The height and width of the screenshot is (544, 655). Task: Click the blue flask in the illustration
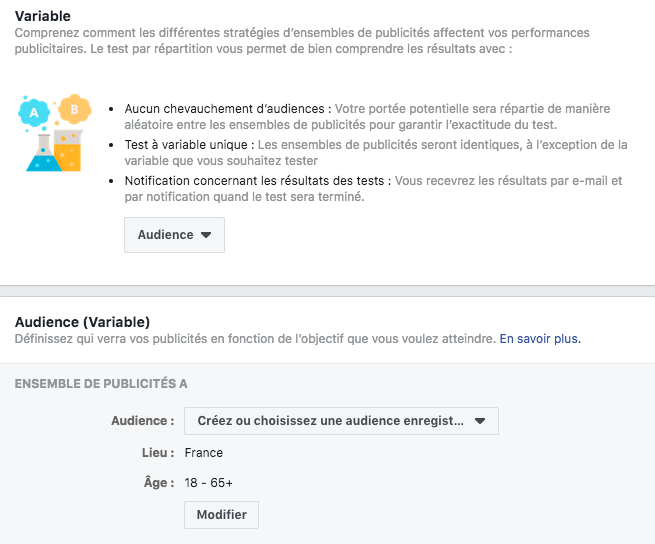tap(40, 153)
